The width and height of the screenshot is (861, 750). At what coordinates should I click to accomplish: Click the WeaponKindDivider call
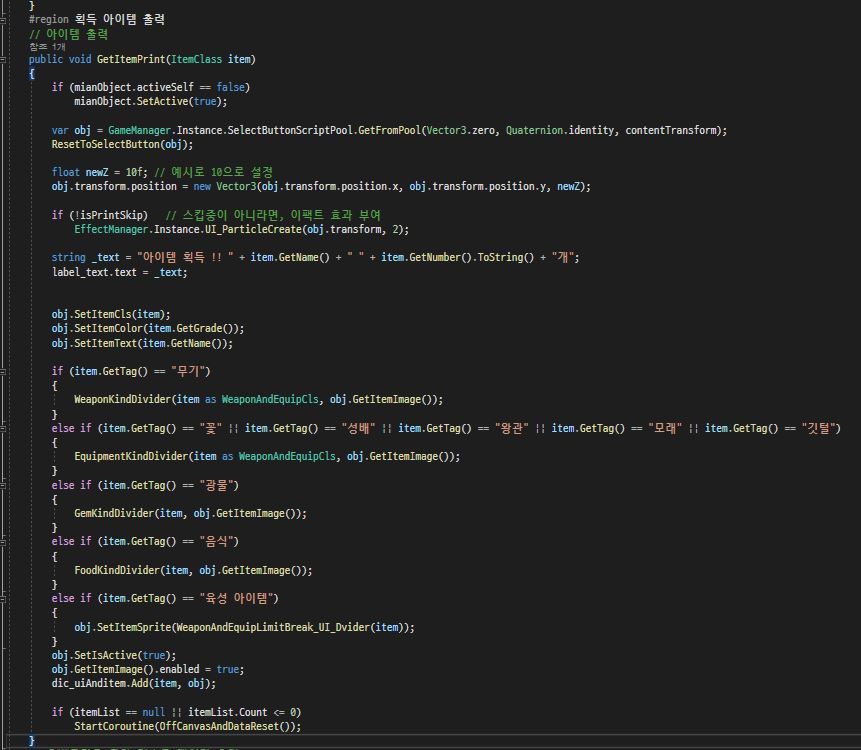click(259, 400)
